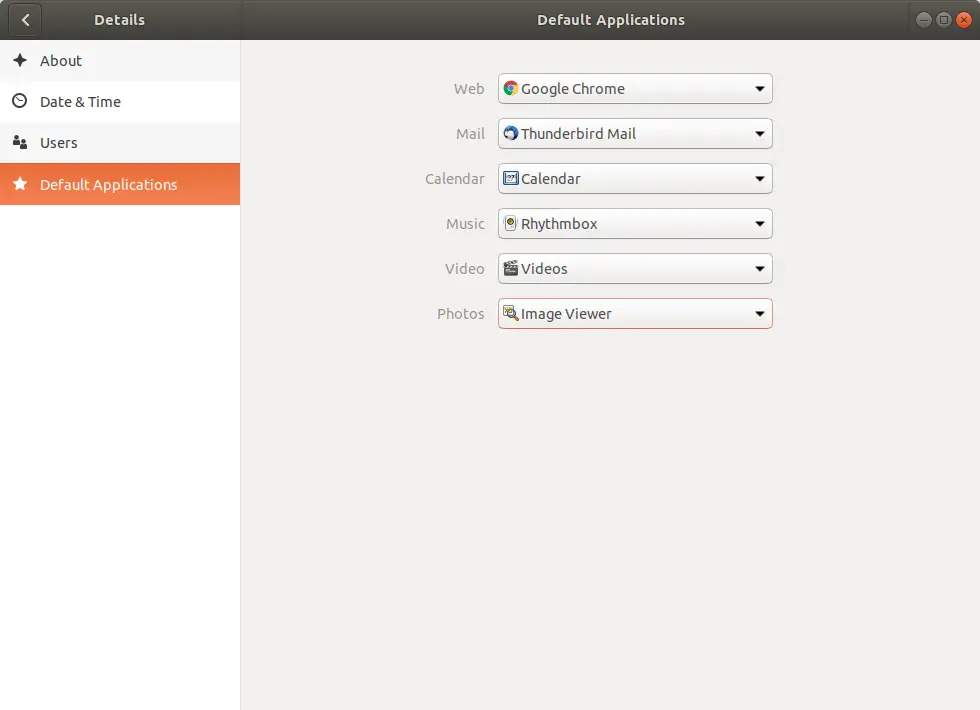Click the Google Chrome icon in the Web combo box
This screenshot has height=710, width=980.
point(511,88)
